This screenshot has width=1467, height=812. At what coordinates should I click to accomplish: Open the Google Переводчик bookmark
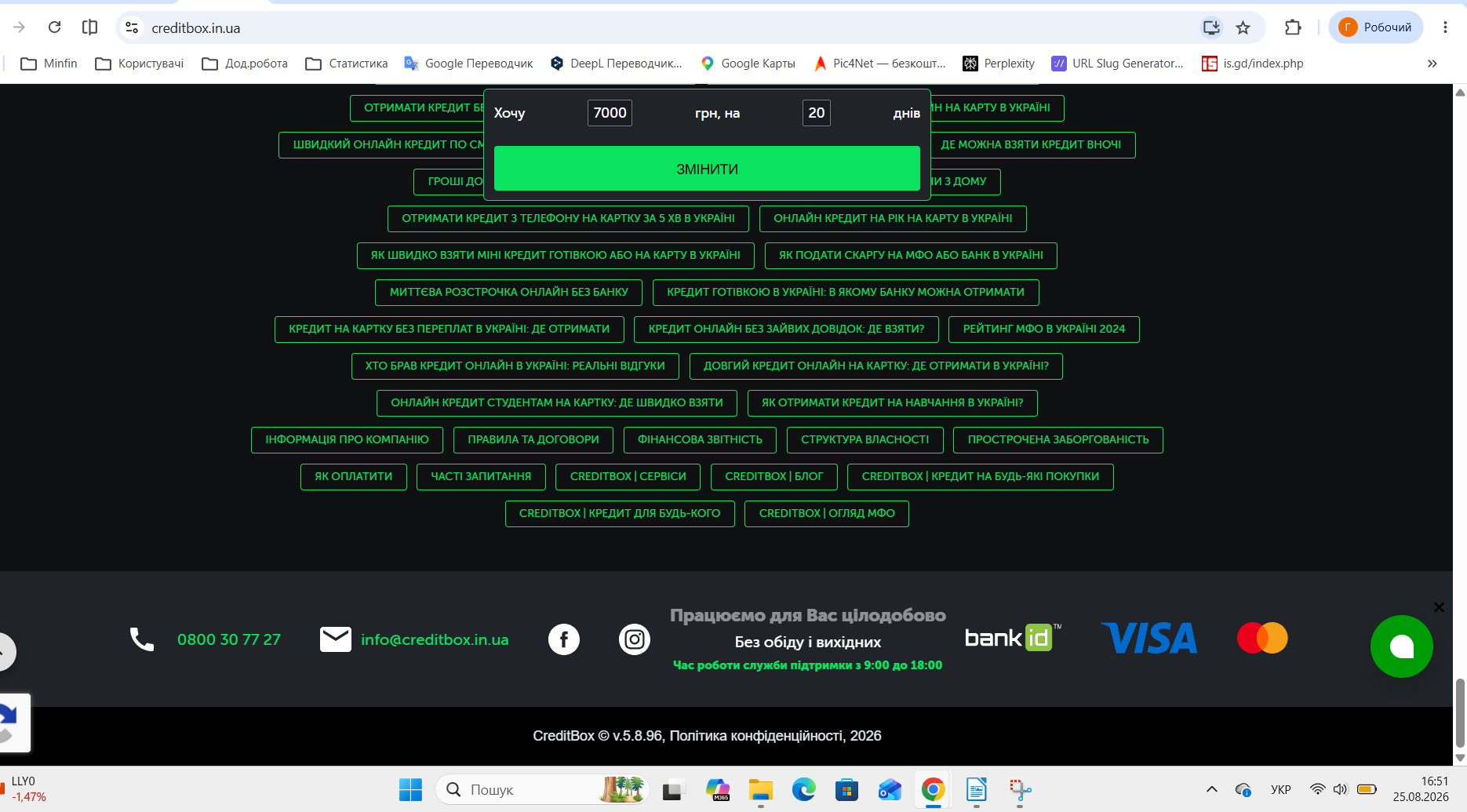468,64
